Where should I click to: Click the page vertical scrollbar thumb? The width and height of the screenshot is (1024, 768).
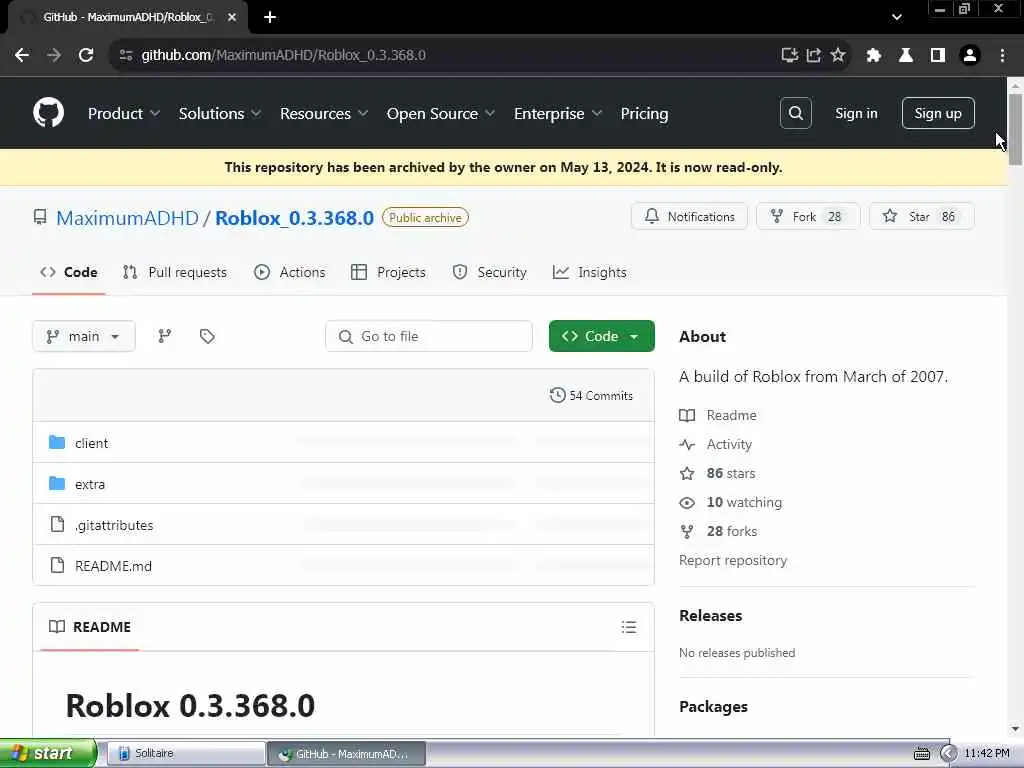[1015, 129]
